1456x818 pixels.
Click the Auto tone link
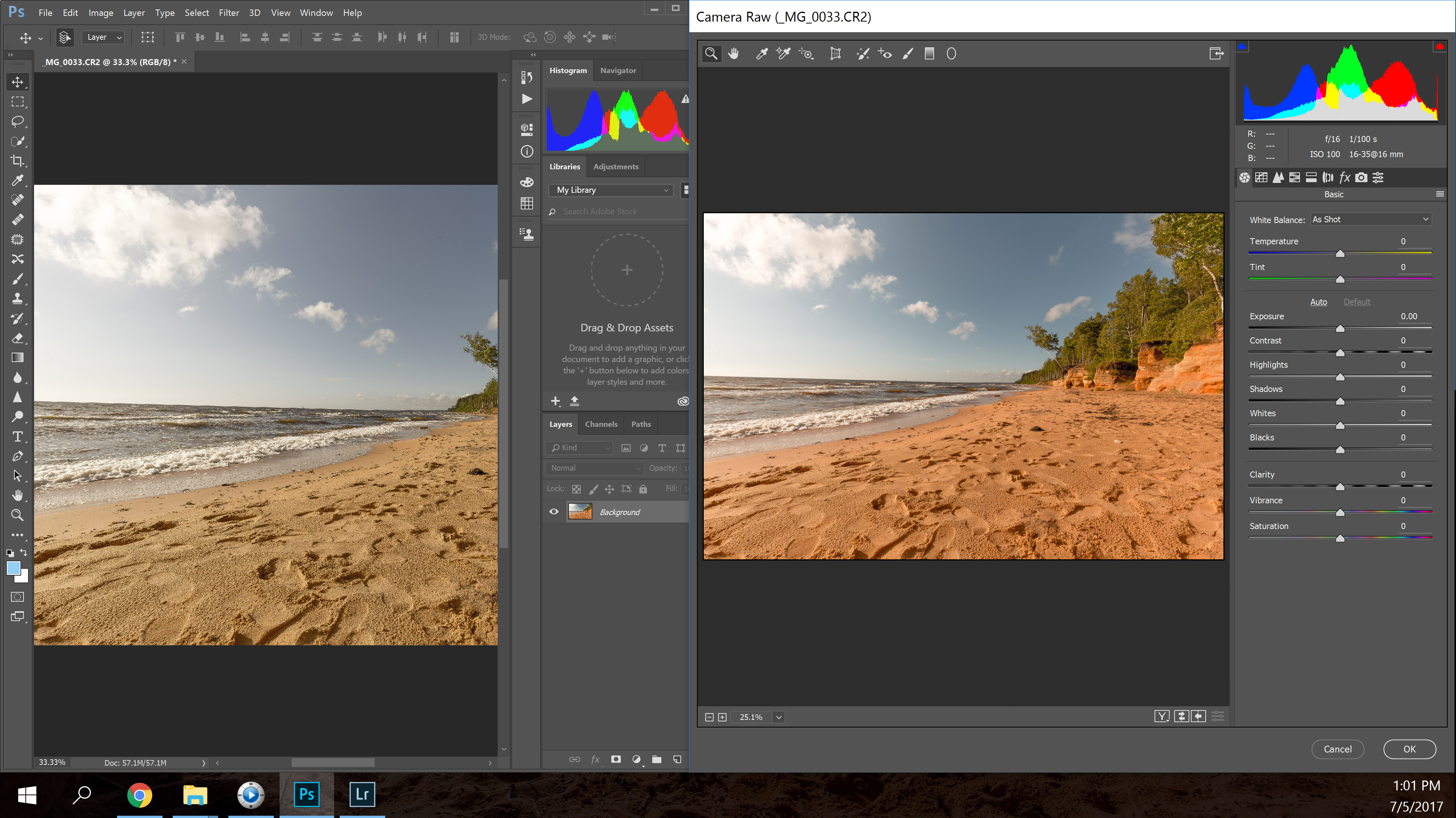1318,302
